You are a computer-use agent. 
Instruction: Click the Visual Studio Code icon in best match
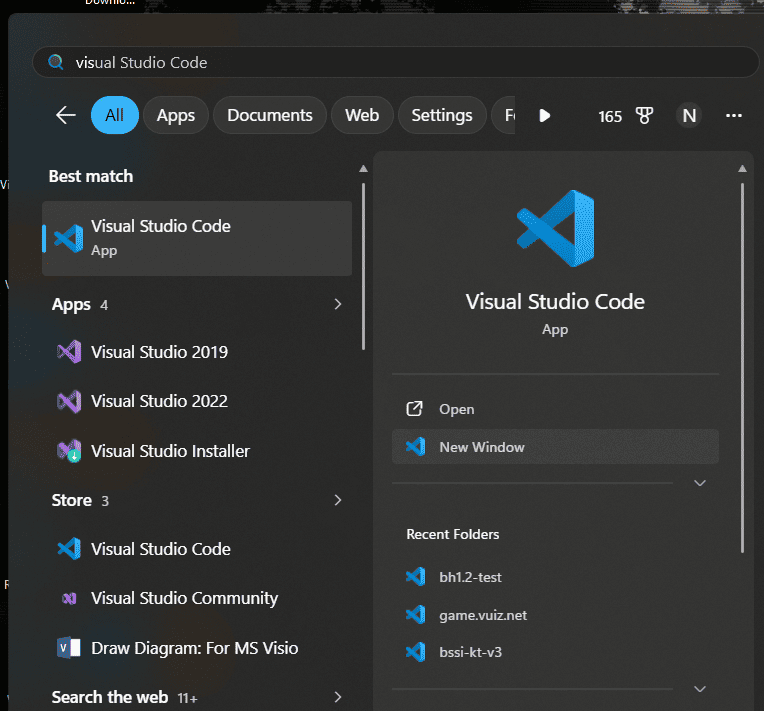pos(69,238)
